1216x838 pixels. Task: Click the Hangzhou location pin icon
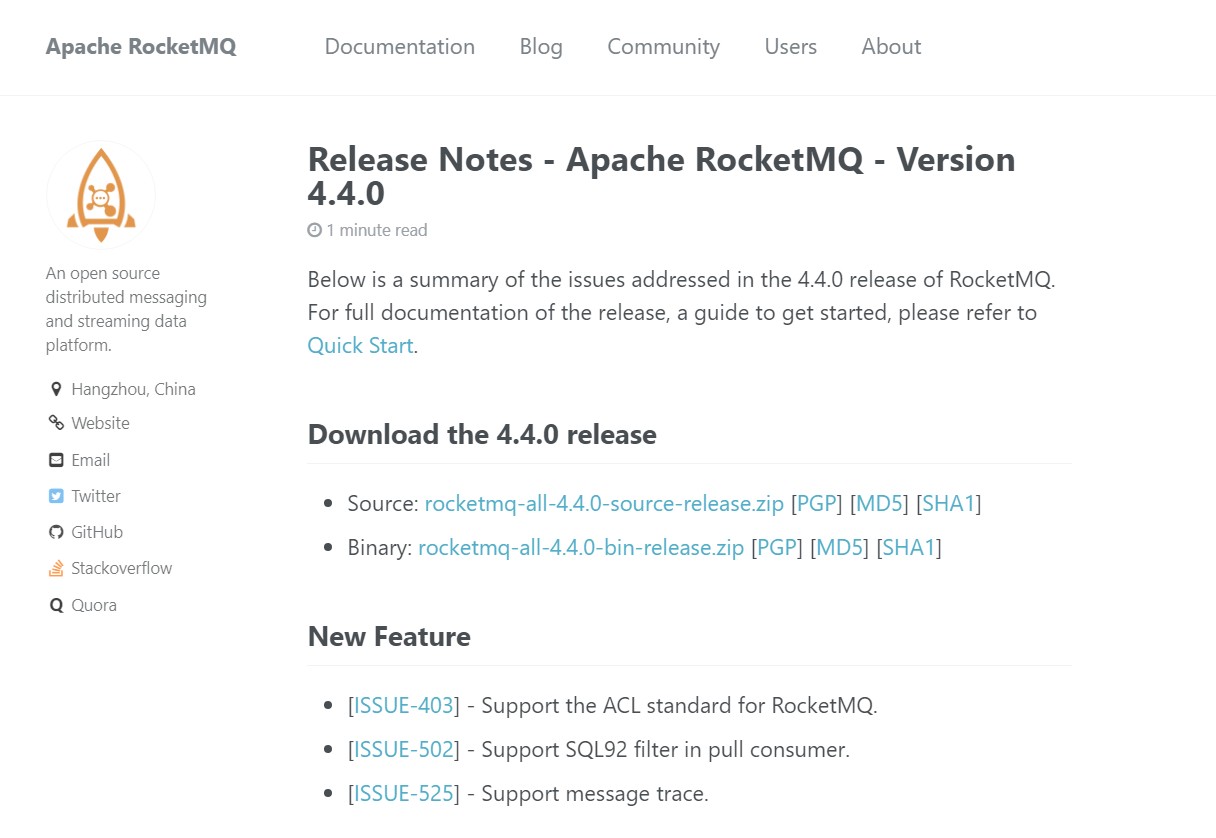click(56, 389)
